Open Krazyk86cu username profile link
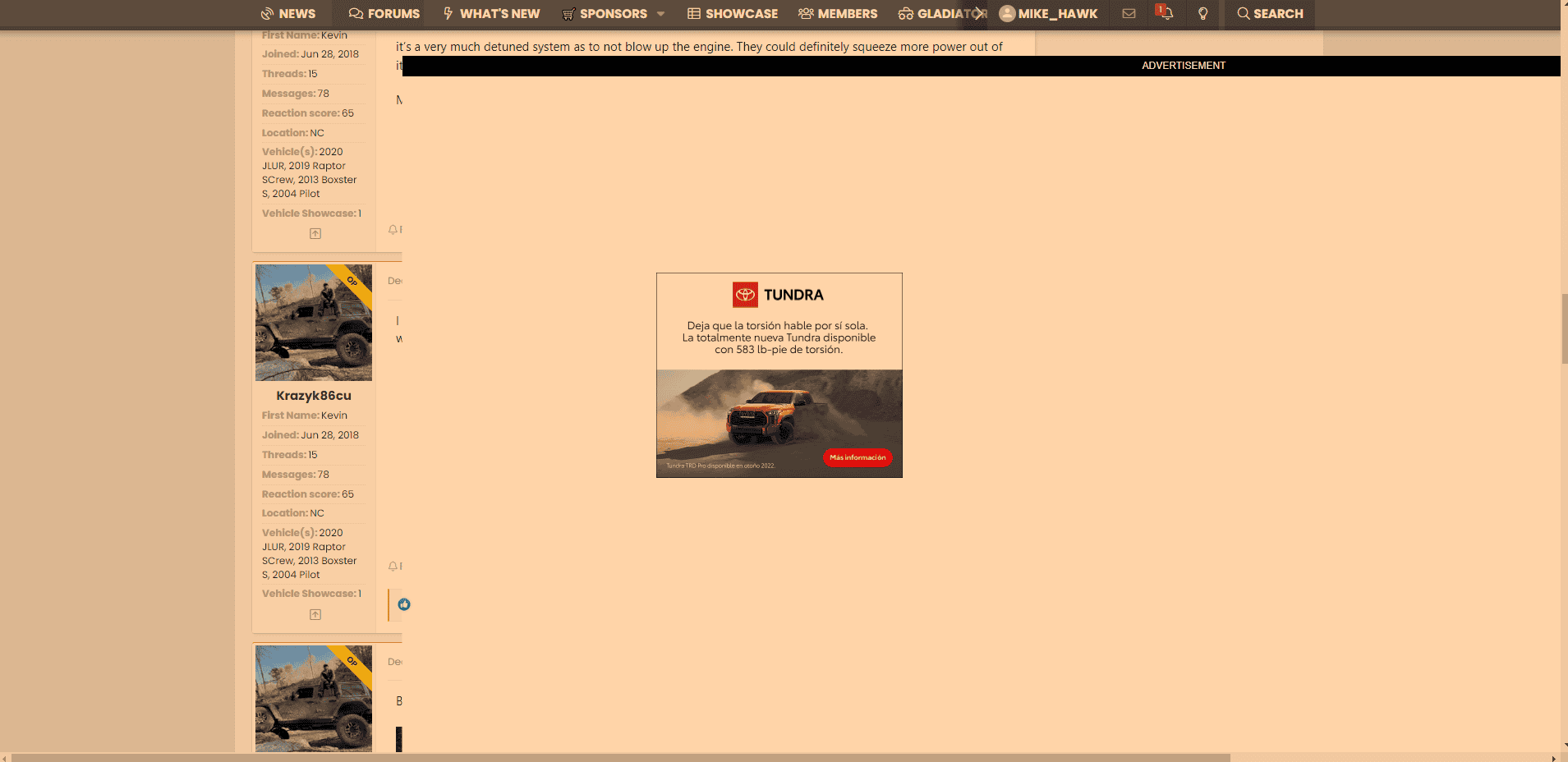Viewport: 1568px width, 762px height. pyautogui.click(x=314, y=396)
